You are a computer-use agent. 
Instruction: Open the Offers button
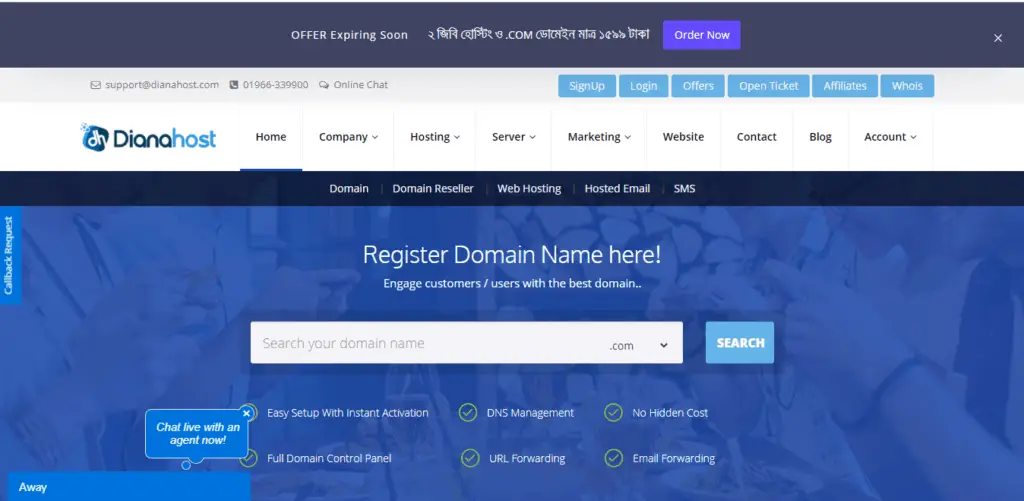tap(698, 86)
